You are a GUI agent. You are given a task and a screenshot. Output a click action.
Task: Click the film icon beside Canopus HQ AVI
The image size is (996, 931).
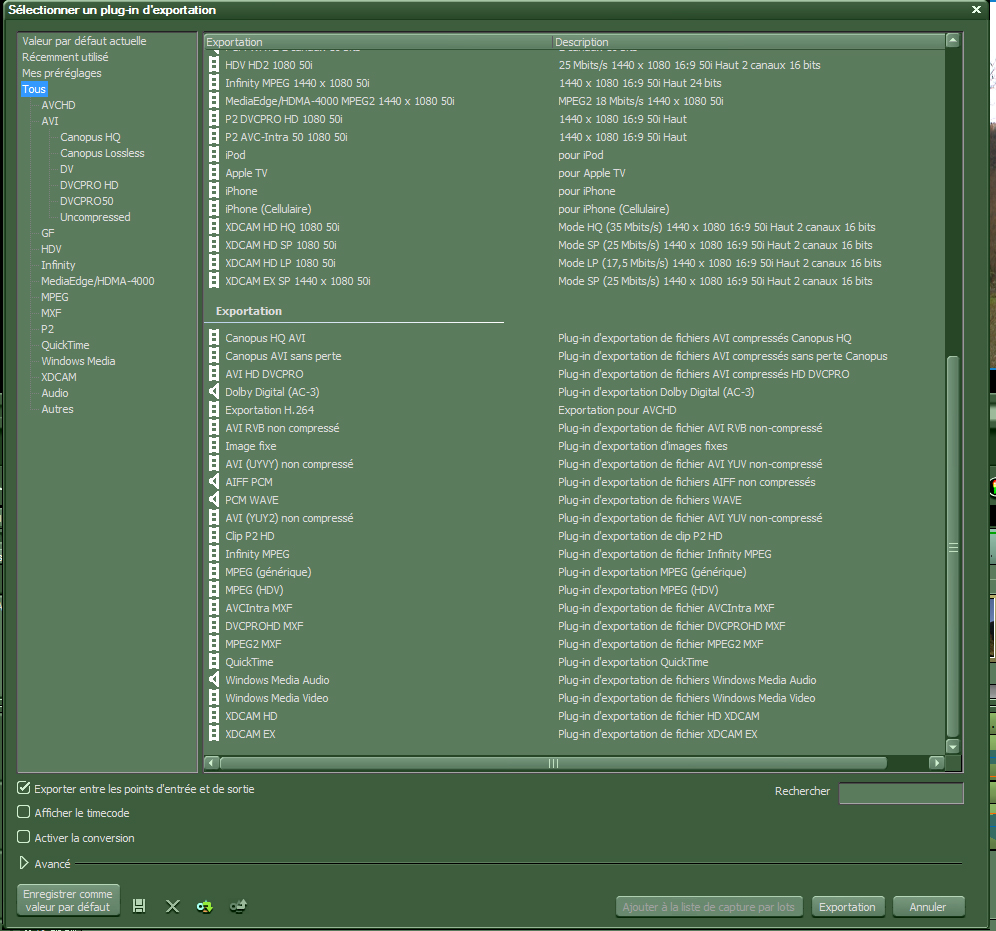pos(214,338)
